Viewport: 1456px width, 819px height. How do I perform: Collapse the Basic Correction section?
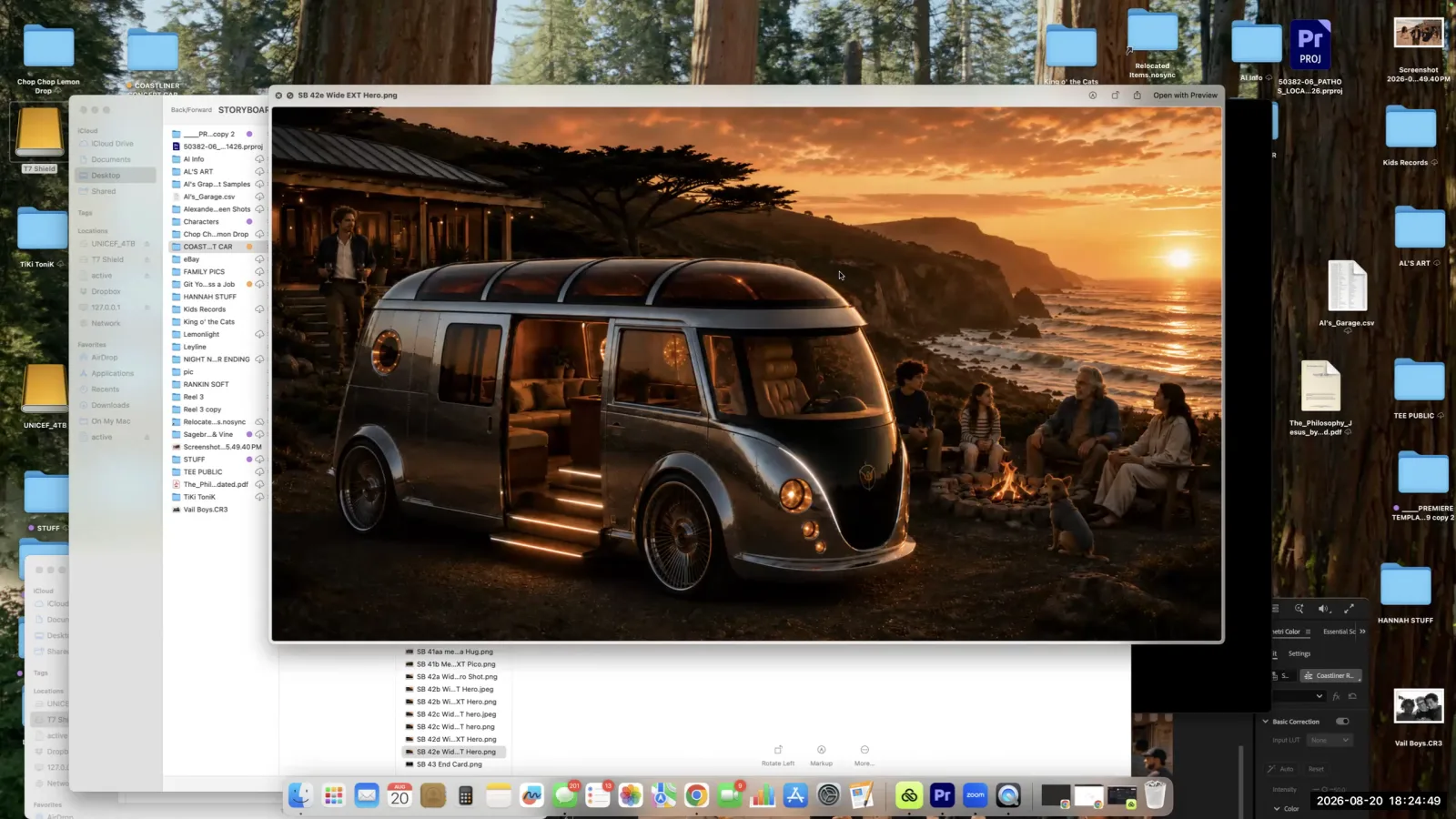[x=1265, y=722]
